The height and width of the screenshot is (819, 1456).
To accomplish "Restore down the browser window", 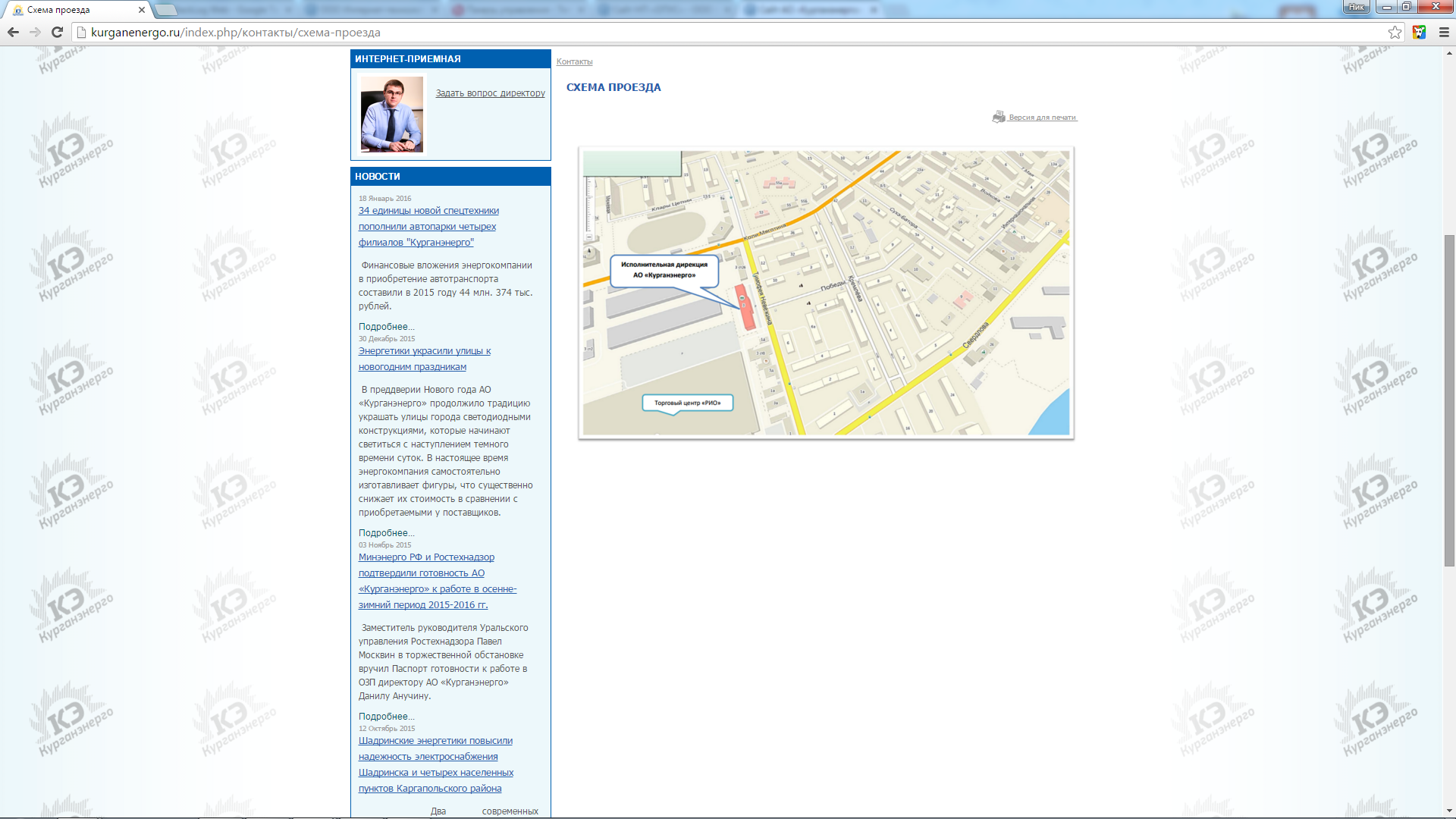I will (x=1406, y=7).
